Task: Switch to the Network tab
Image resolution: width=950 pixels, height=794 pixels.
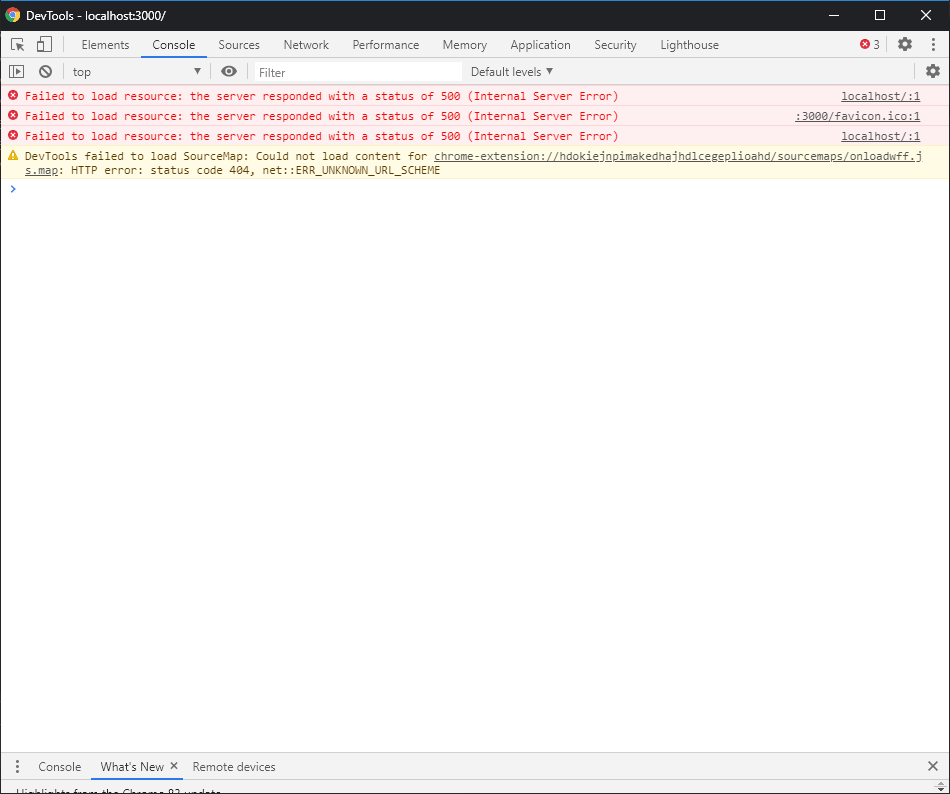Action: coord(306,45)
